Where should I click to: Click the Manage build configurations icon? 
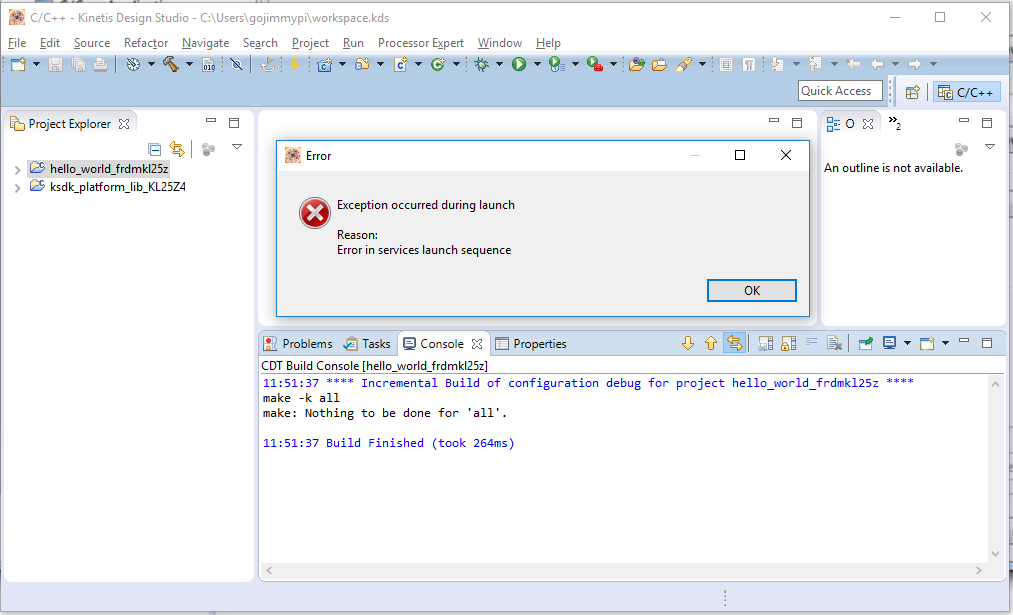(133, 64)
